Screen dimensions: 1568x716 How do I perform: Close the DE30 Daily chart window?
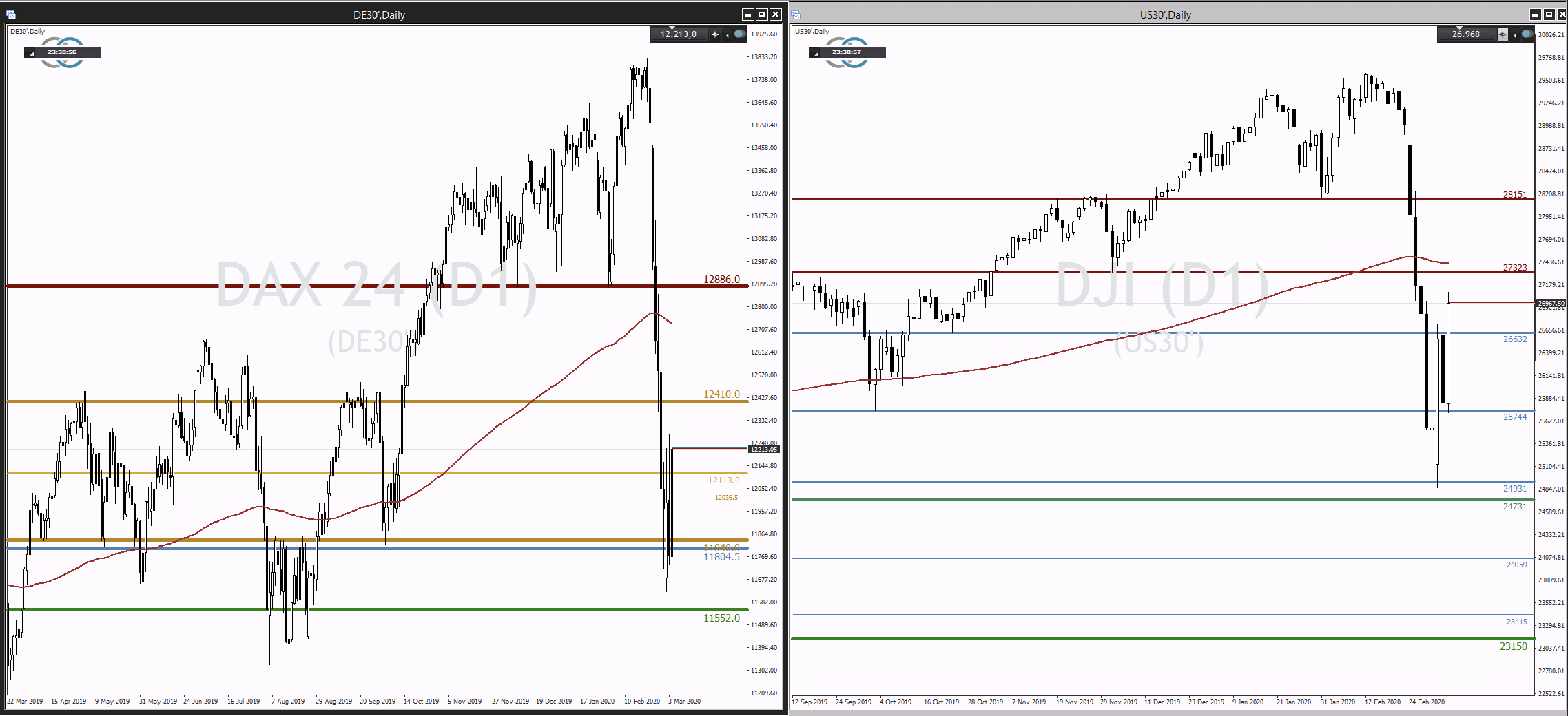click(x=775, y=14)
